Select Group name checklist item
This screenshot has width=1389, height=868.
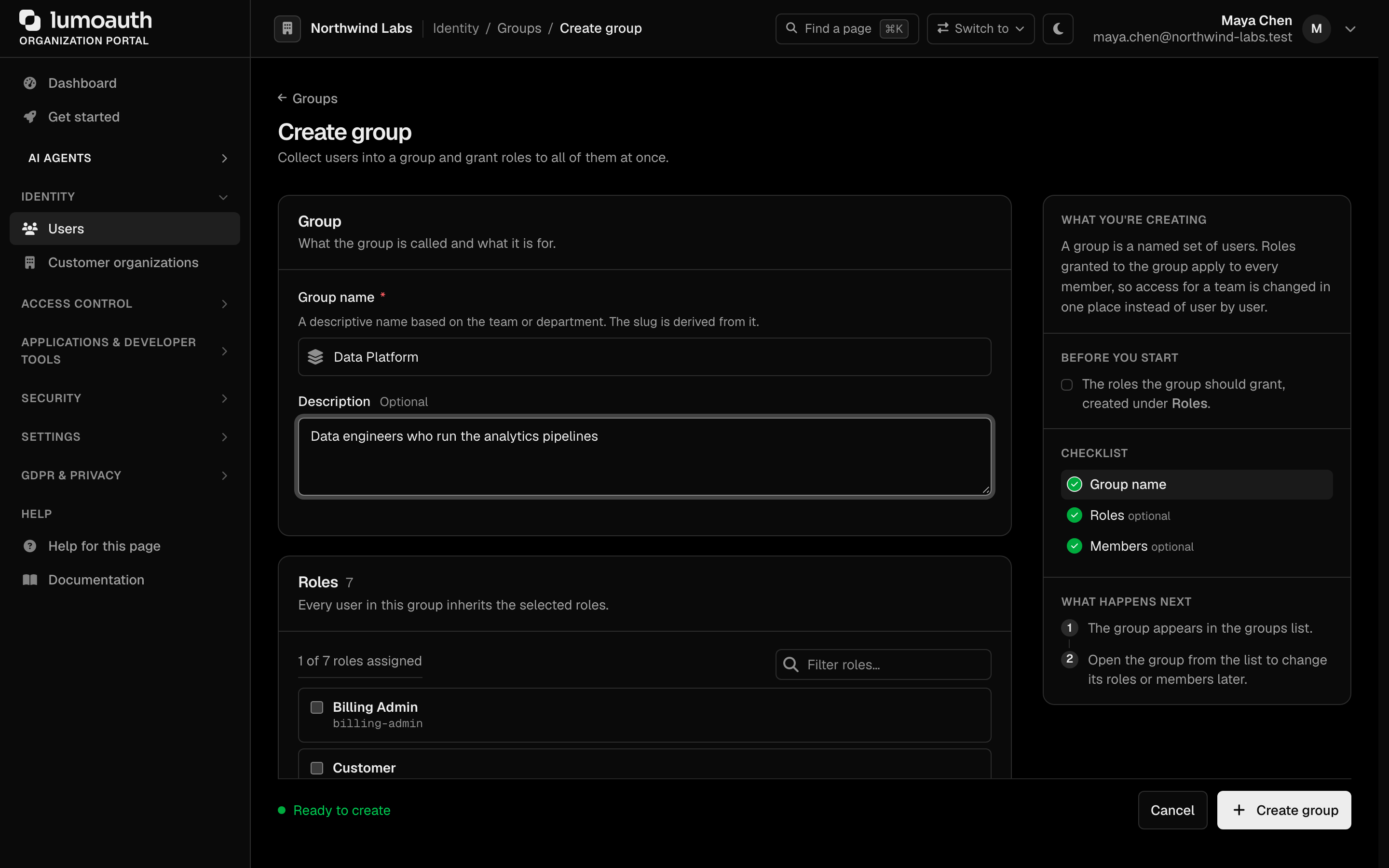point(1197,485)
